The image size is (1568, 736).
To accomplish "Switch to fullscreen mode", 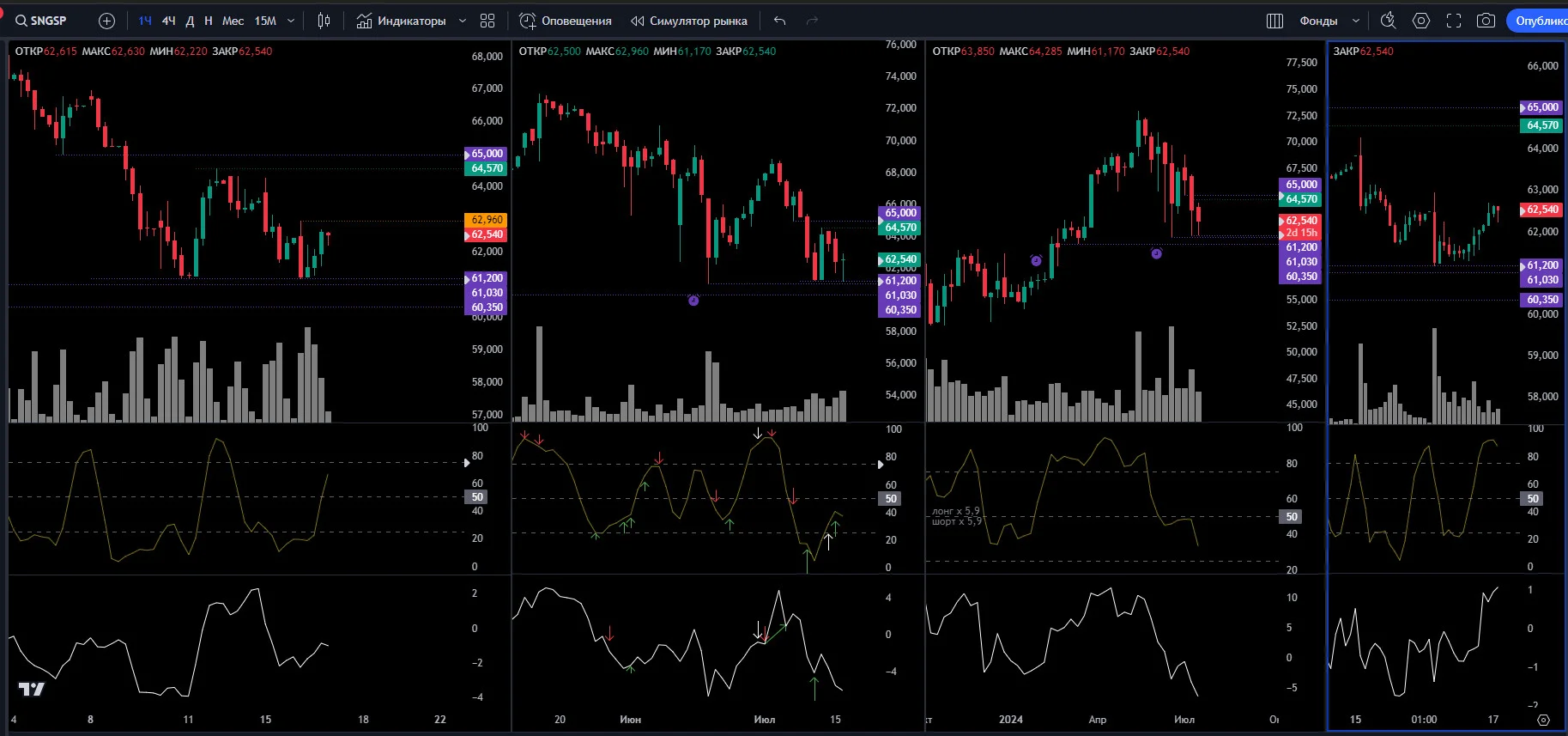I will point(1454,21).
